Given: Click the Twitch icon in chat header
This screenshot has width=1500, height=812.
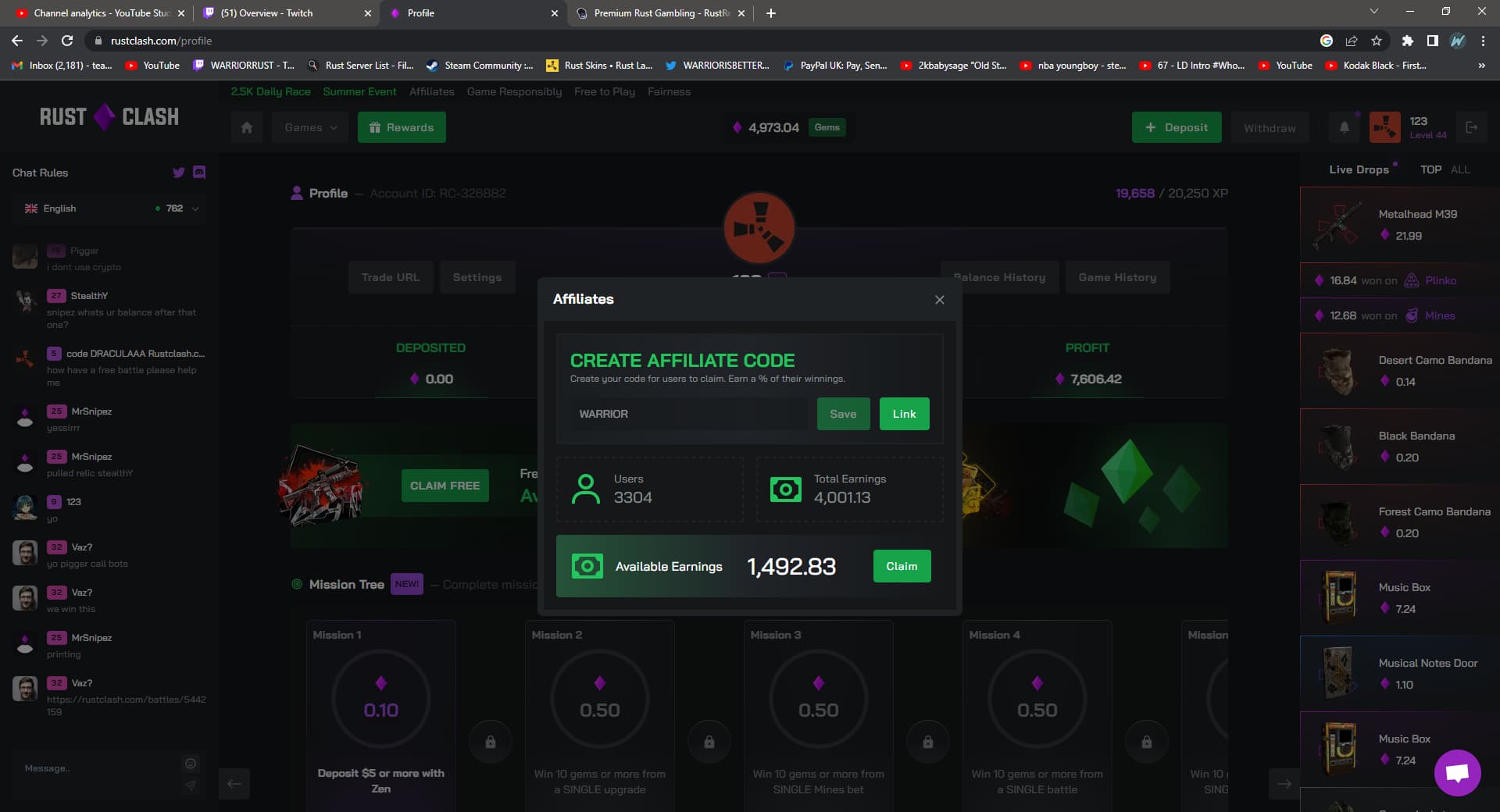Looking at the screenshot, I should point(199,173).
